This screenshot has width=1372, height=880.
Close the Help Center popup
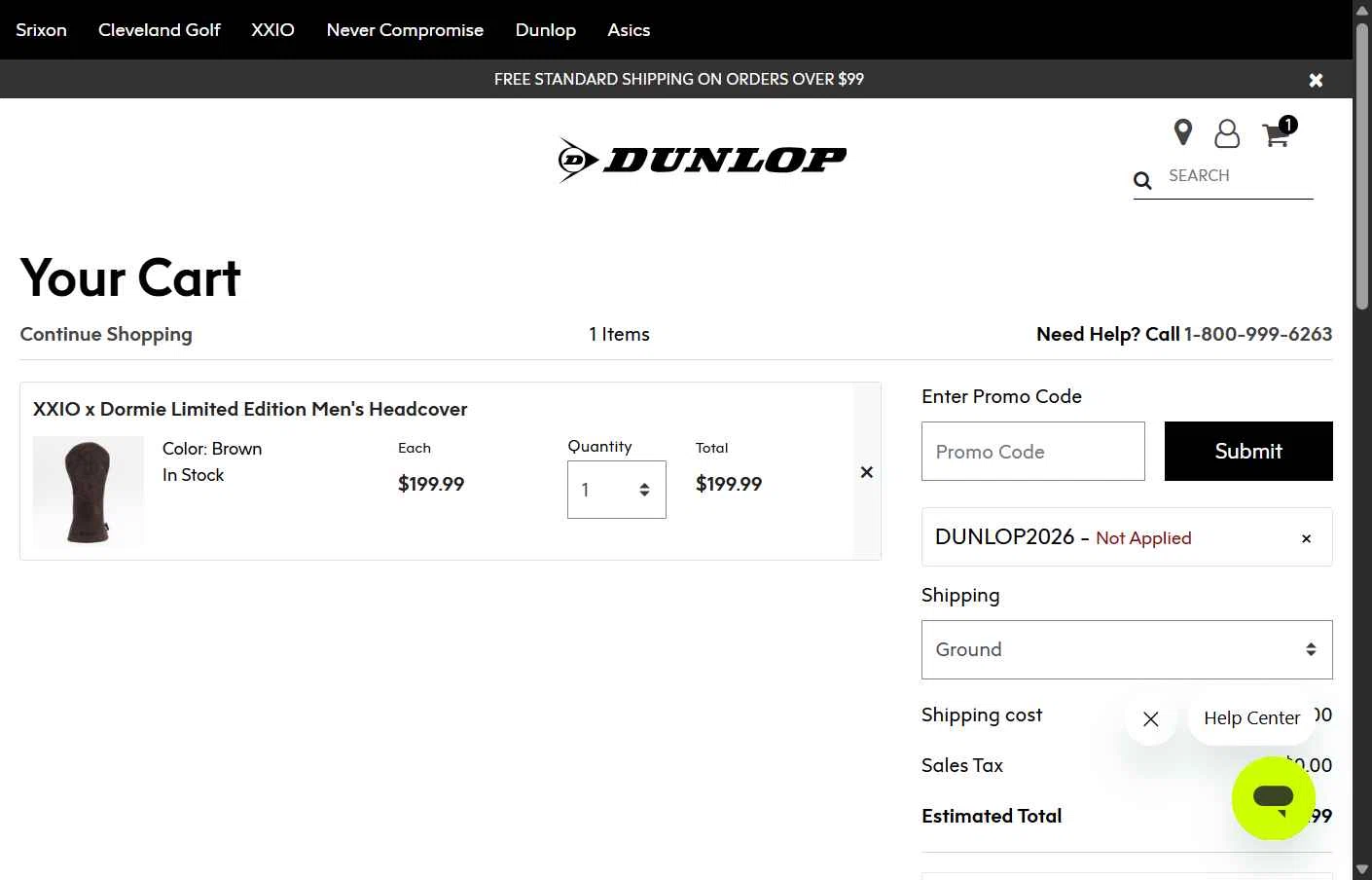(x=1151, y=719)
